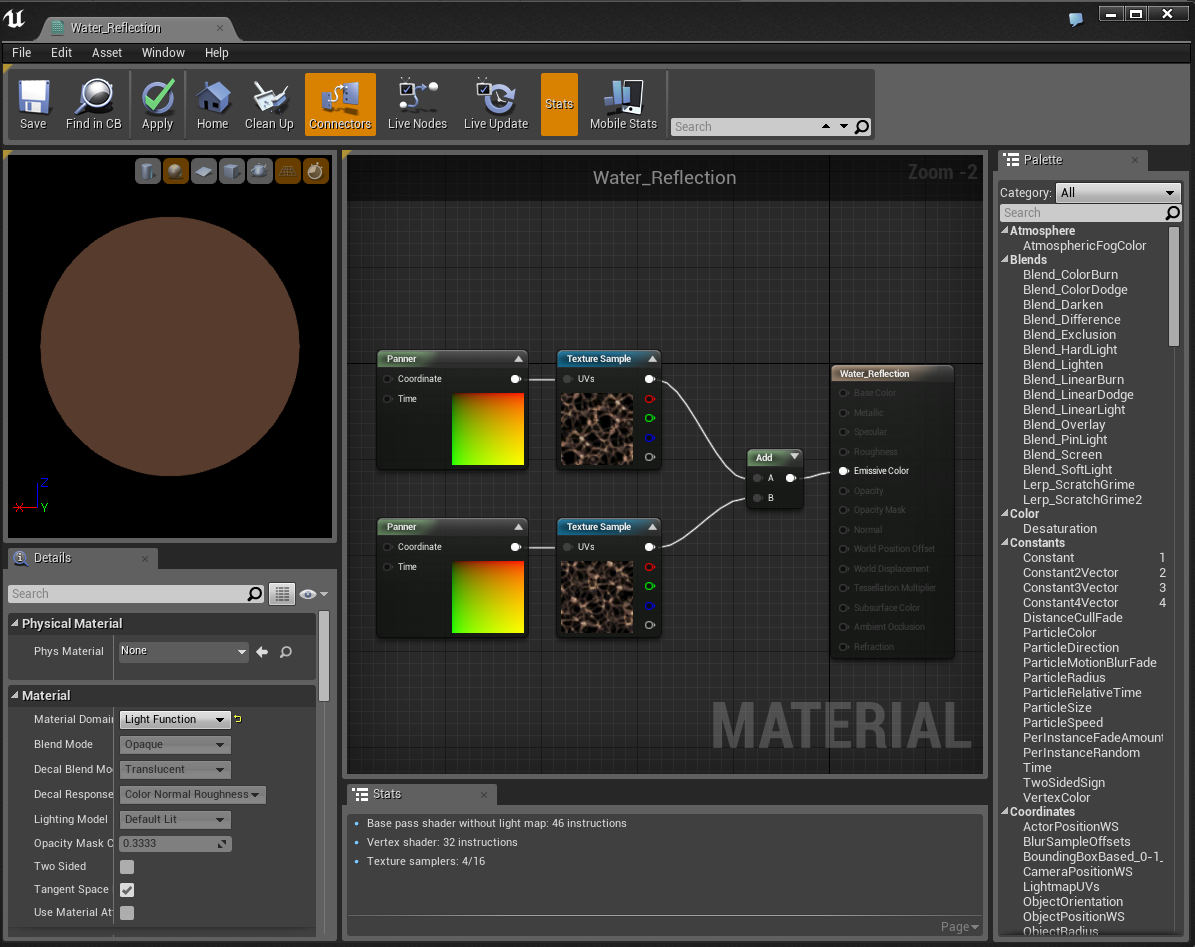Run Clean Up on the graph
This screenshot has height=947, width=1195.
click(x=269, y=104)
